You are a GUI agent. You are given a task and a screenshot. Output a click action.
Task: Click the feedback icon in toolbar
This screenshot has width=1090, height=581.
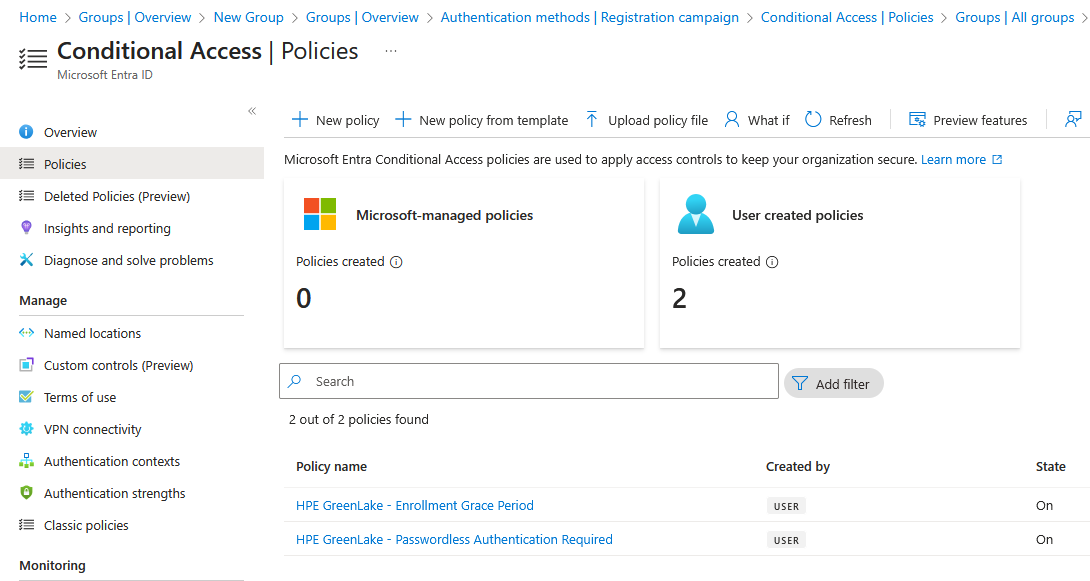pyautogui.click(x=1073, y=120)
